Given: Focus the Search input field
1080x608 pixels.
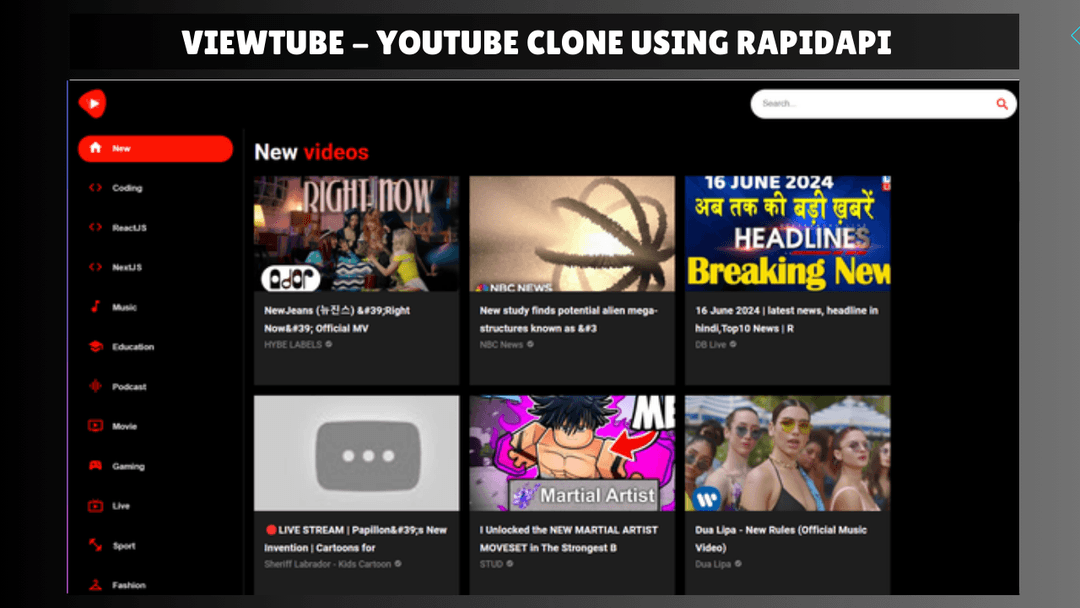Looking at the screenshot, I should click(883, 104).
